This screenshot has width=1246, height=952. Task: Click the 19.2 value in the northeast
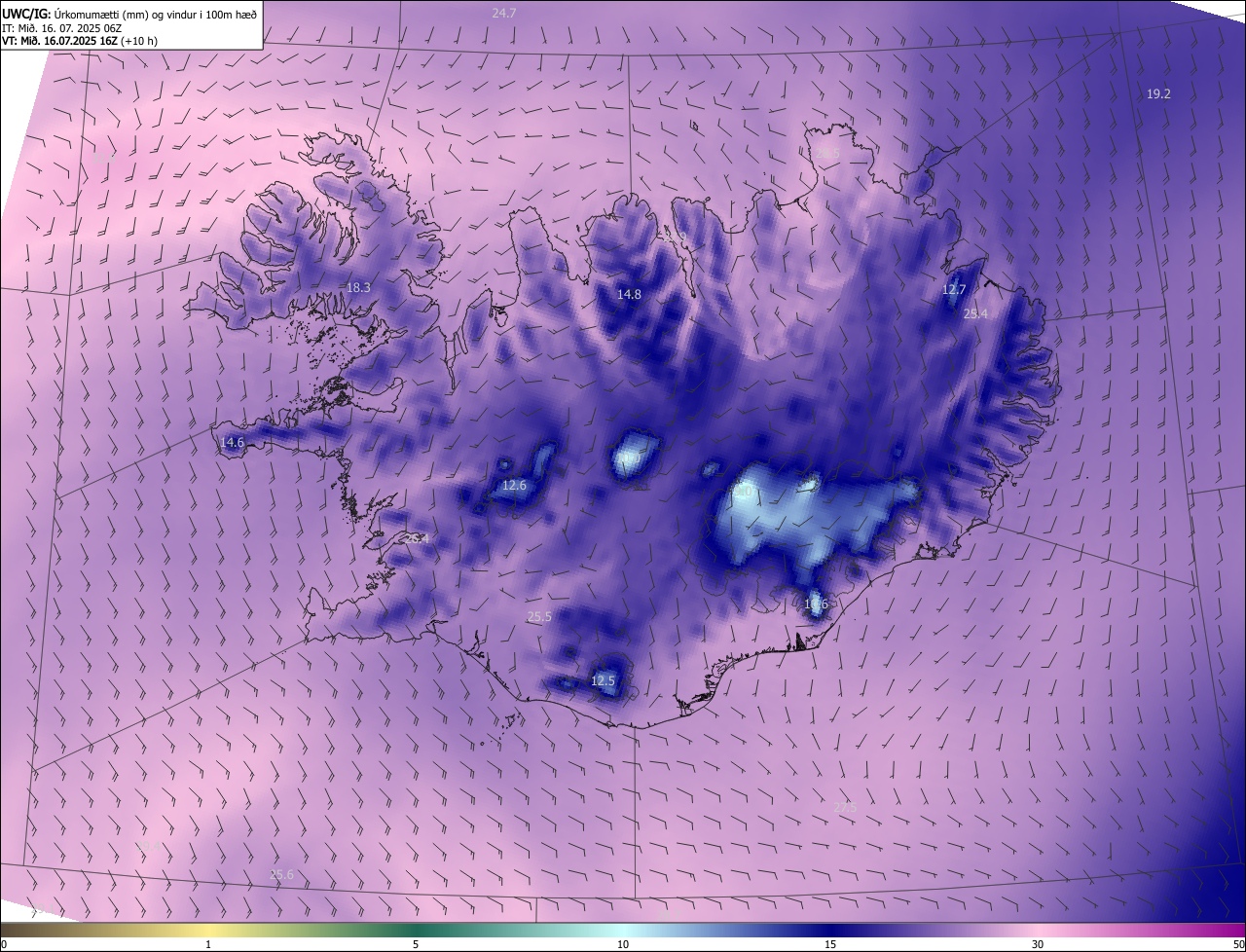point(1158,94)
